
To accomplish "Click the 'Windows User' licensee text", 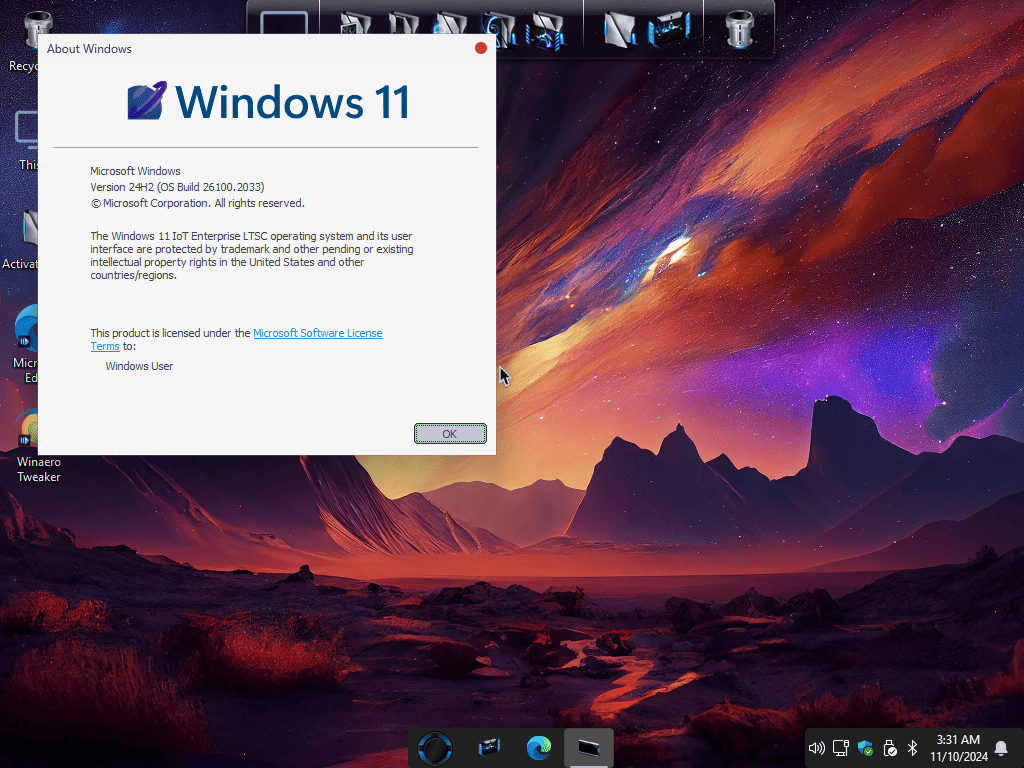I will point(139,366).
